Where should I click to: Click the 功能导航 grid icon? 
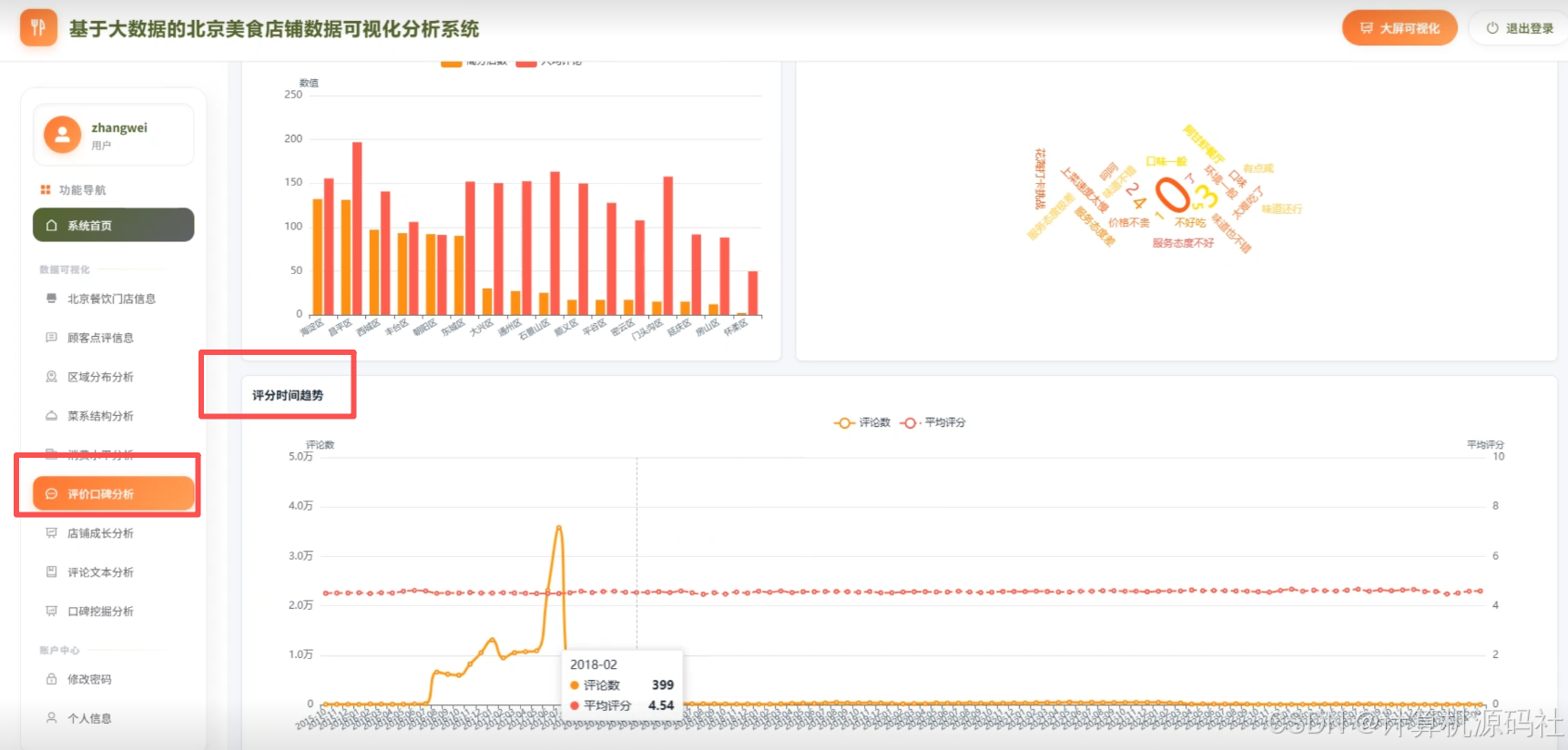[x=46, y=189]
